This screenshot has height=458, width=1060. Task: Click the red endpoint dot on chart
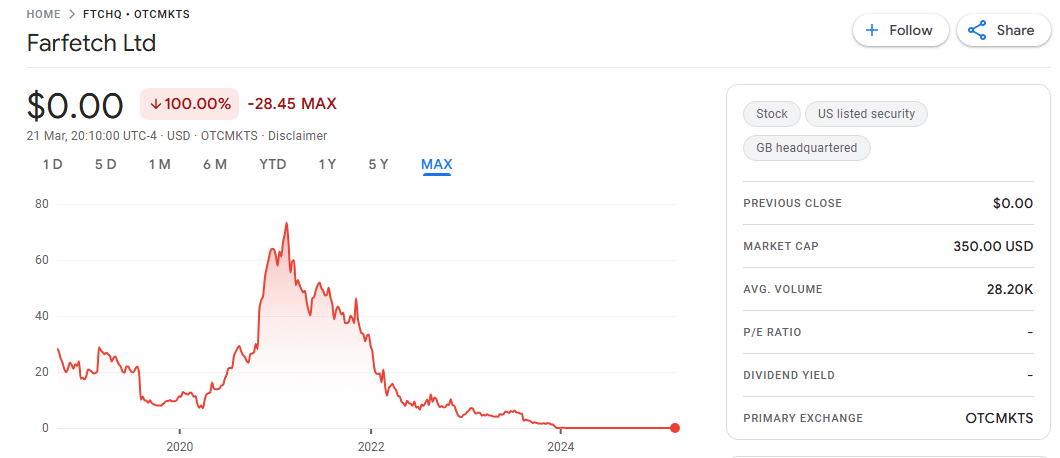(x=675, y=428)
